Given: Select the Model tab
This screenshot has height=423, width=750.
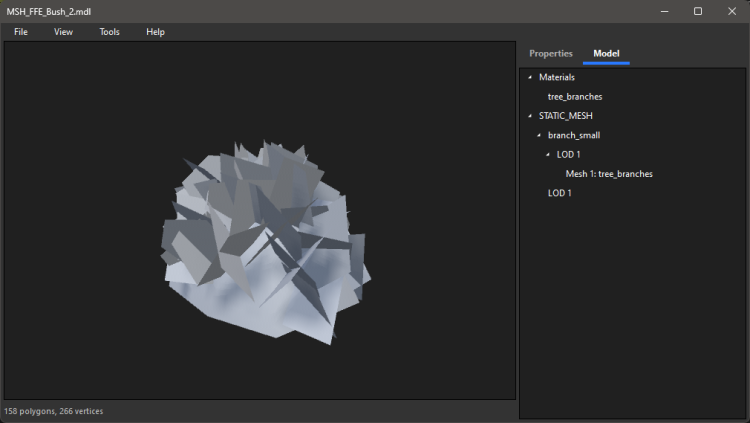Looking at the screenshot, I should (x=606, y=53).
